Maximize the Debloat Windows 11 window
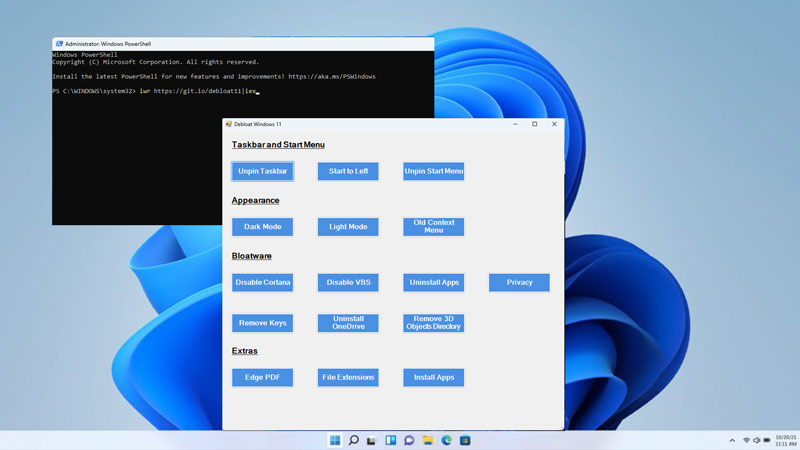 coord(535,124)
